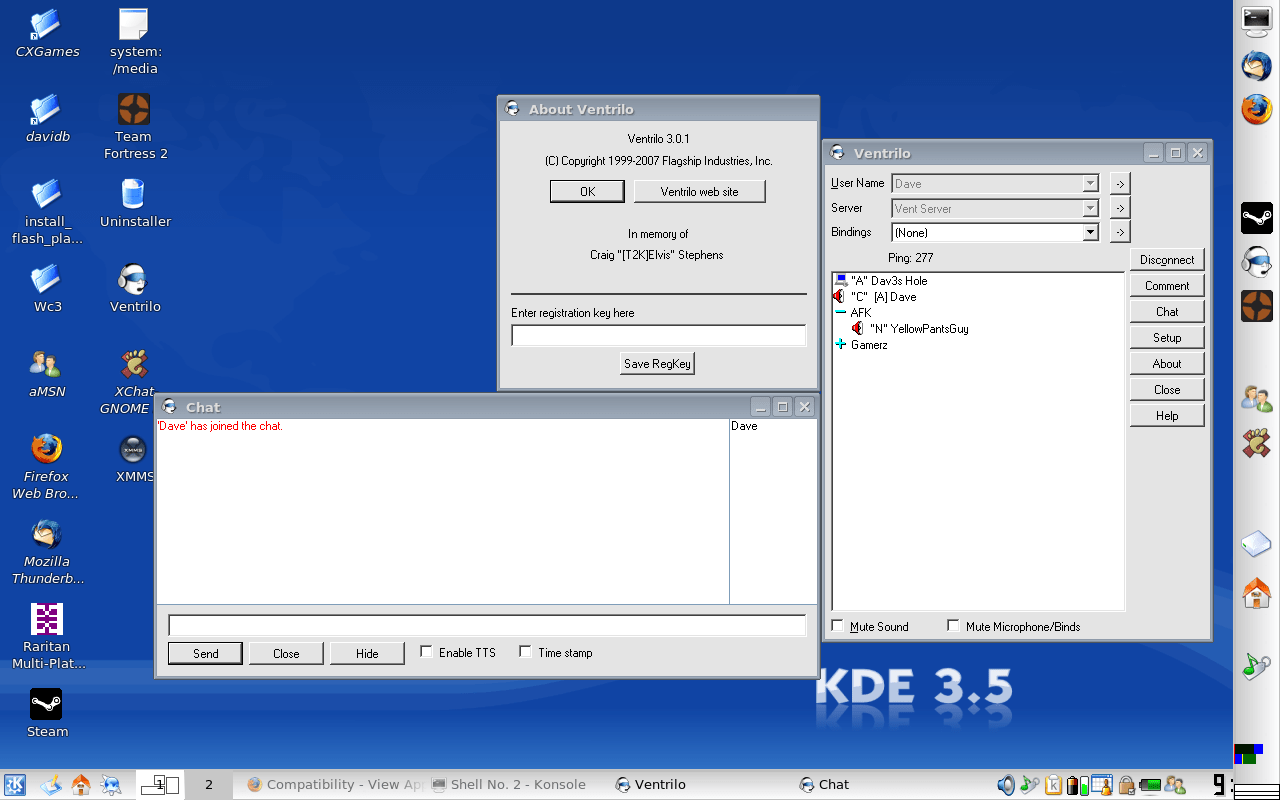
Task: Focus the registration key input field
Action: pyautogui.click(x=658, y=335)
